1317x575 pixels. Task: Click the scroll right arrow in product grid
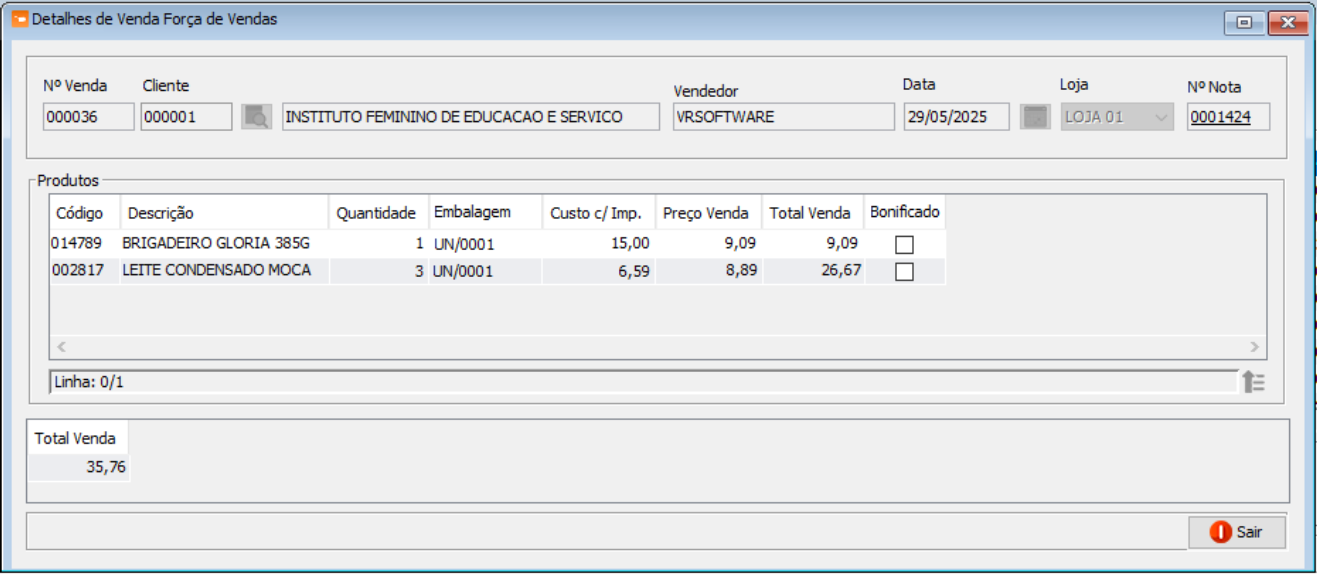(x=1255, y=347)
